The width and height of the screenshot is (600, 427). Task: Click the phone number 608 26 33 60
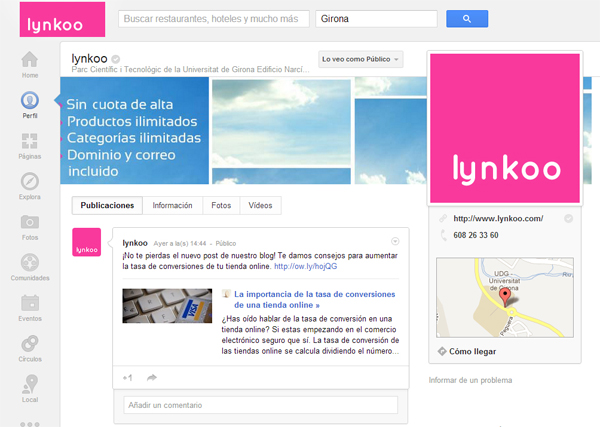[x=476, y=235]
